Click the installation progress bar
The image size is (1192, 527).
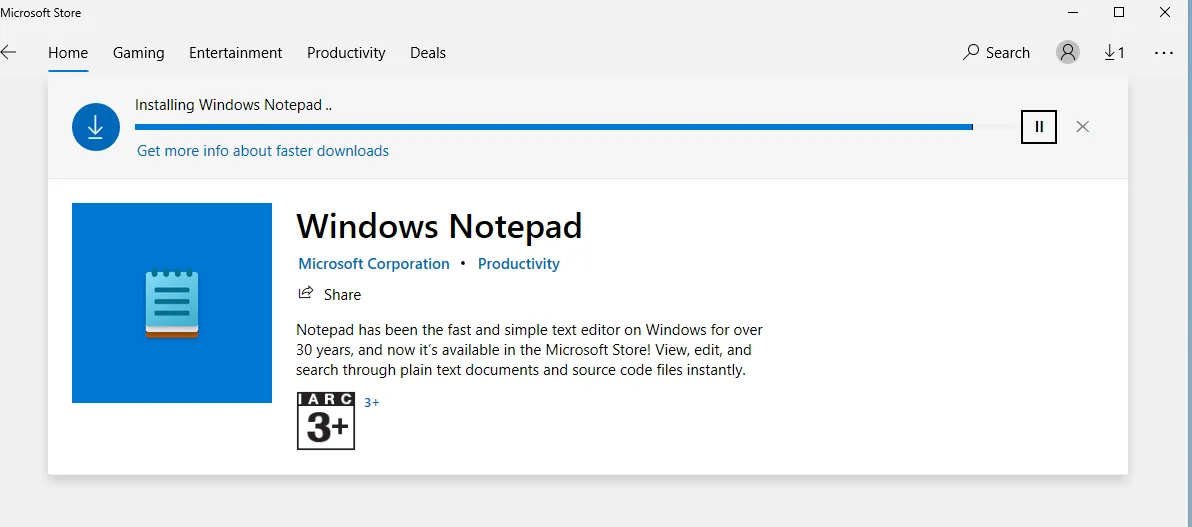pos(576,127)
